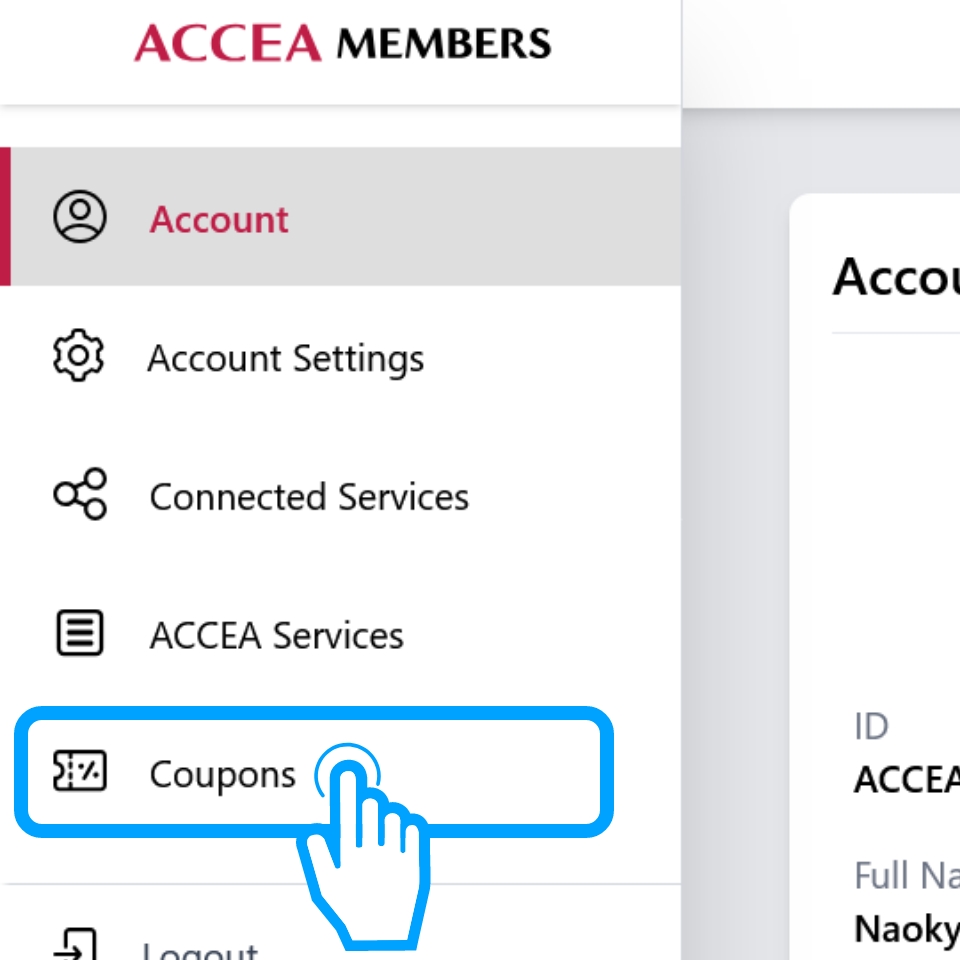Screen dimensions: 960x960
Task: Select the ACCEA ID value text
Action: click(906, 779)
